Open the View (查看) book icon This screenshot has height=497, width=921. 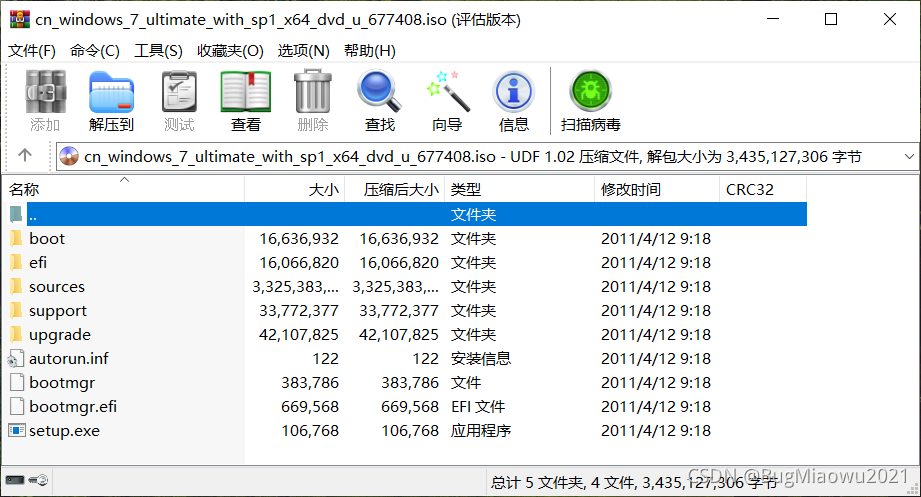coord(246,91)
